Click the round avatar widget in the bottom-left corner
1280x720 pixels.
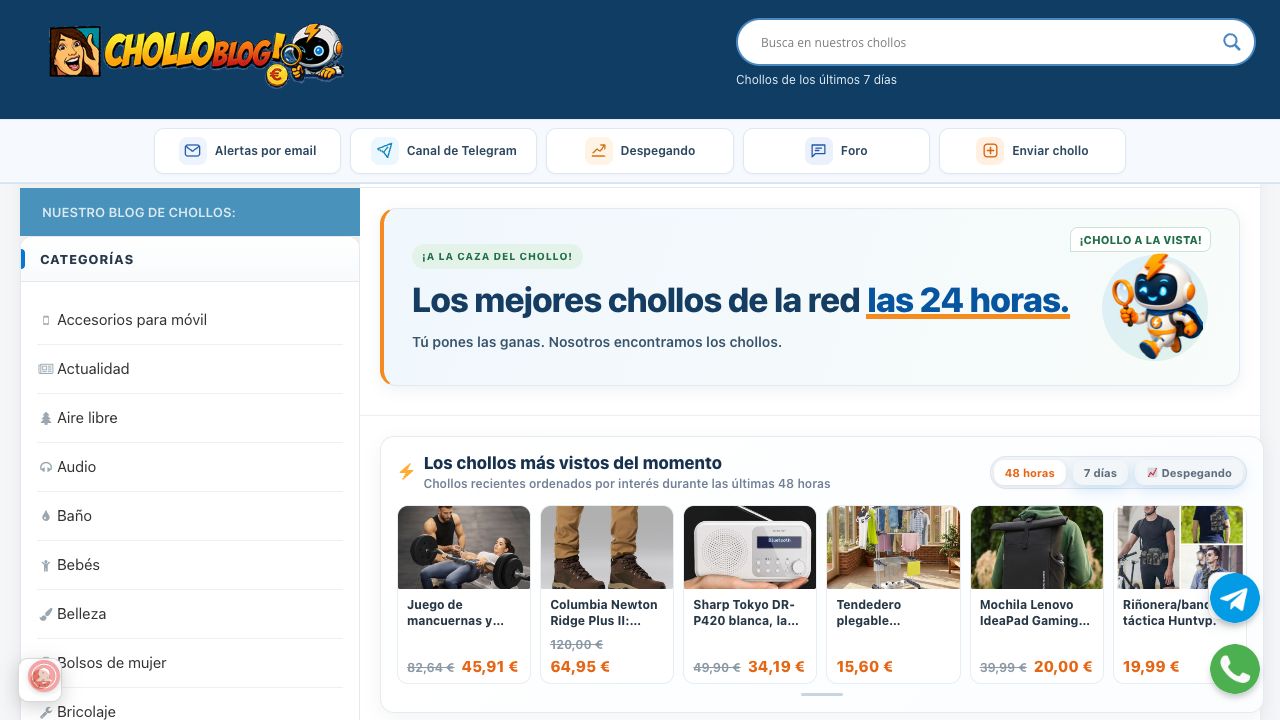click(43, 677)
